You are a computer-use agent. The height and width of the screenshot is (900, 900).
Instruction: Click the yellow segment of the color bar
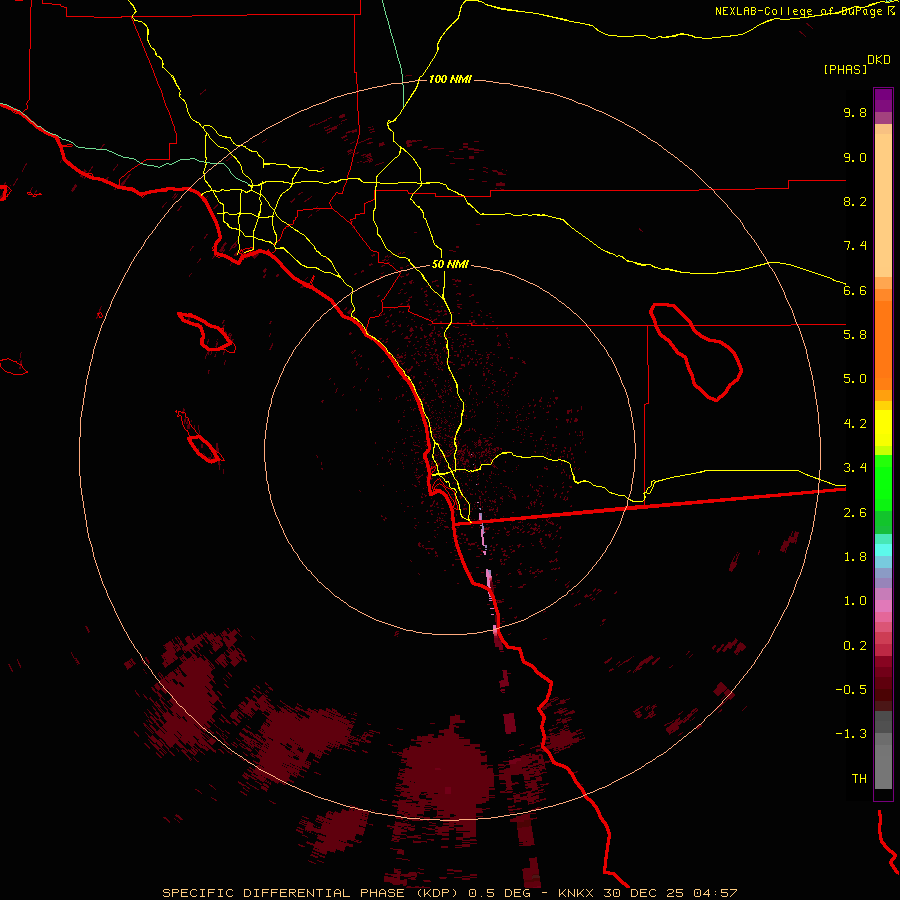[883, 428]
